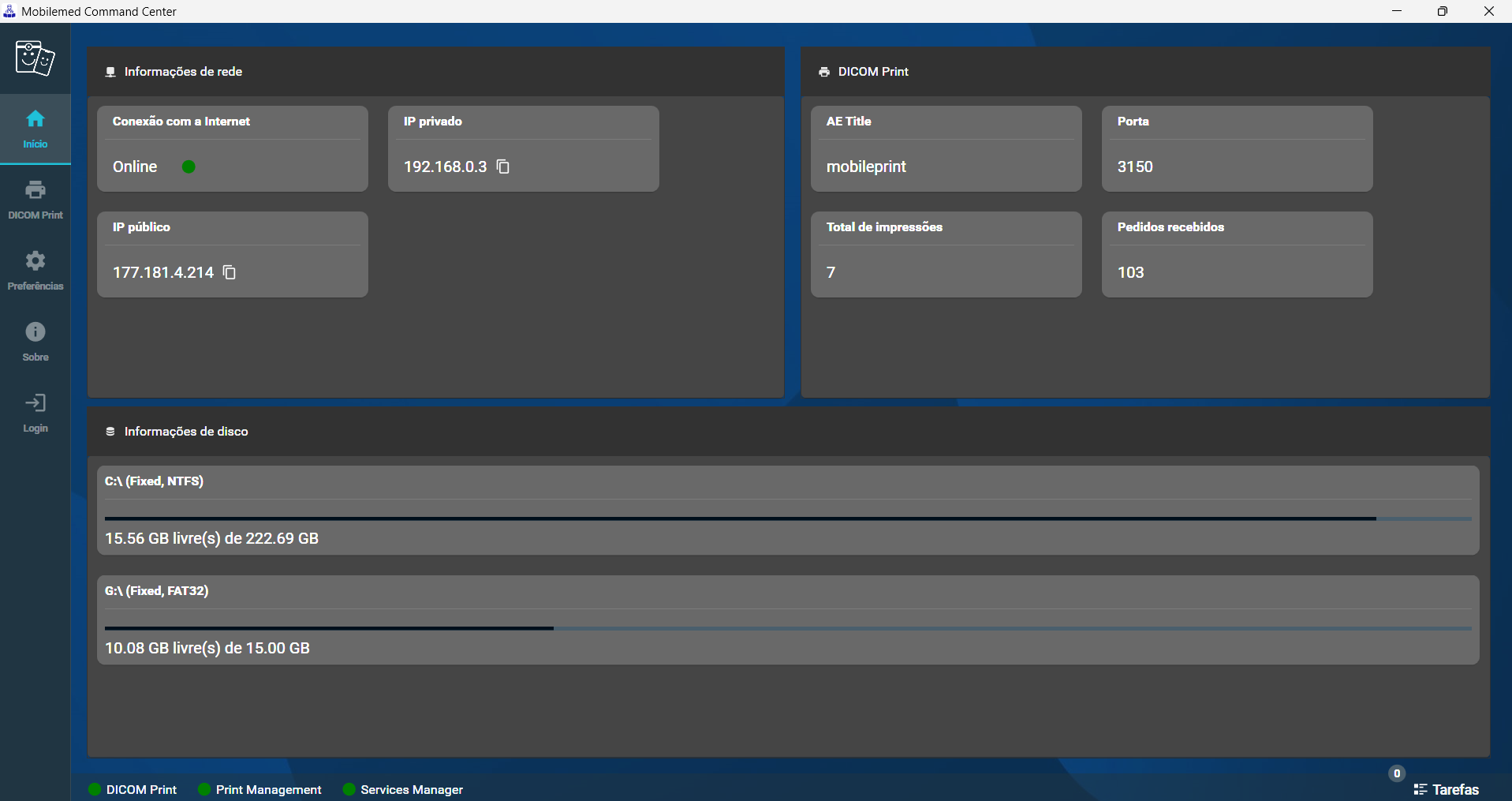Image resolution: width=1512 pixels, height=801 pixels.
Task: Click the G:\ (Fixed, FAT32) drive label
Action: pos(156,591)
